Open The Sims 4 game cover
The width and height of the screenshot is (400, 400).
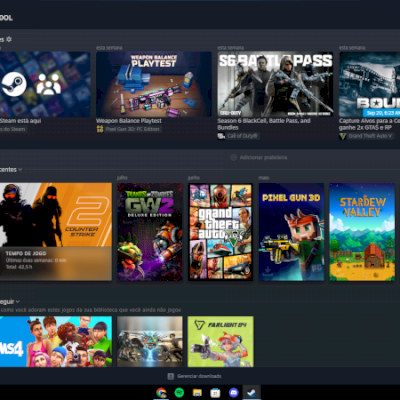[56, 342]
